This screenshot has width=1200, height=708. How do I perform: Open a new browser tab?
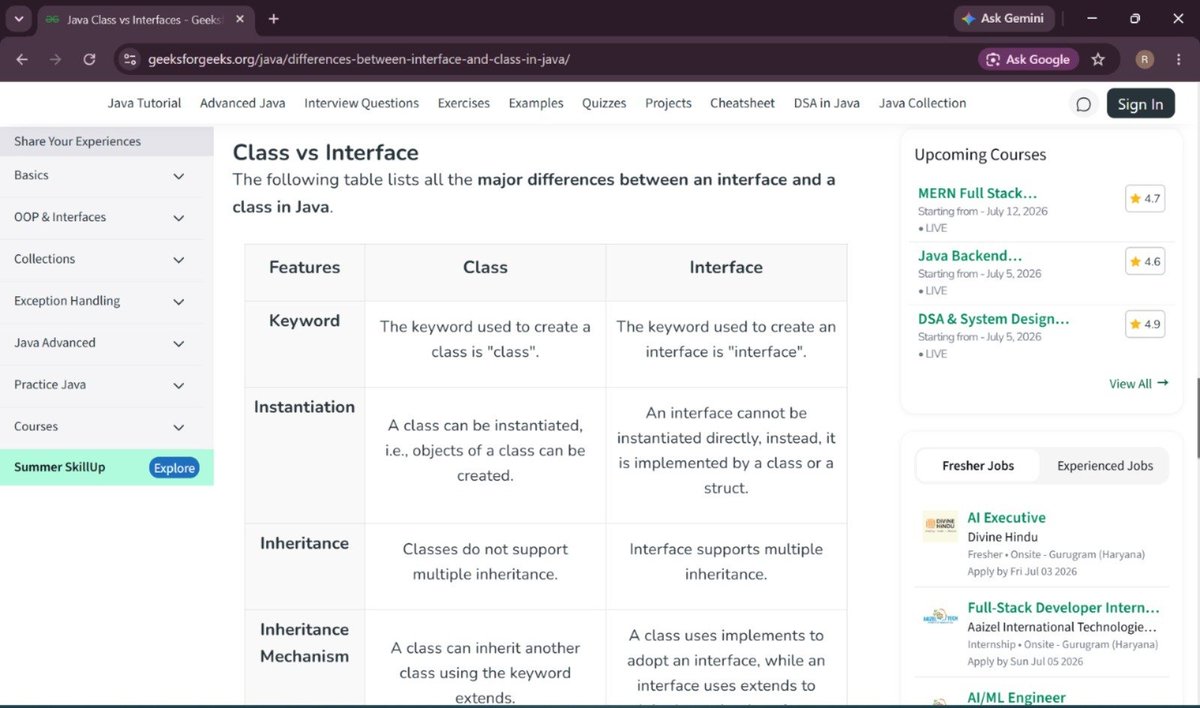point(273,19)
